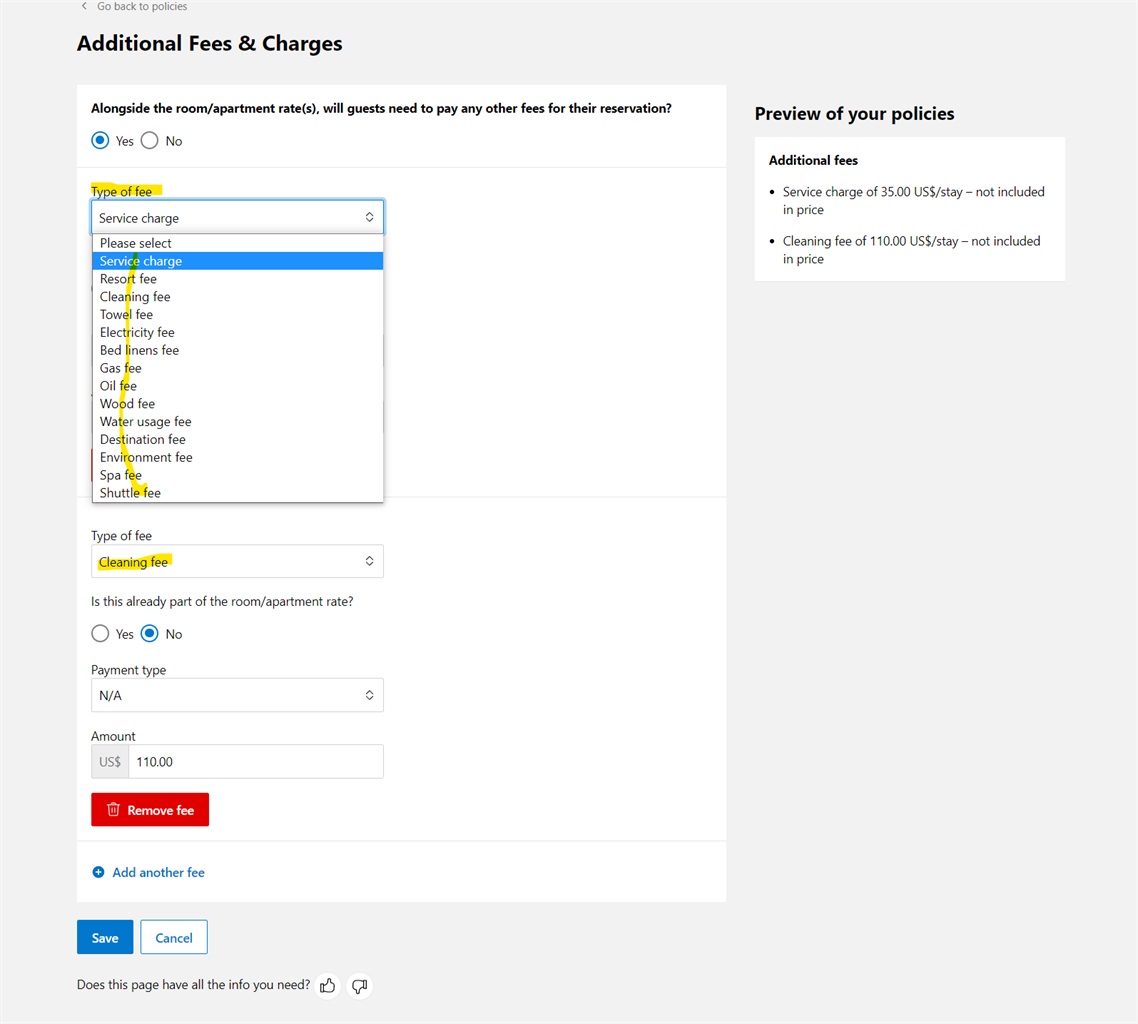Click the Amount field showing 110.00
1138x1024 pixels.
click(255, 762)
